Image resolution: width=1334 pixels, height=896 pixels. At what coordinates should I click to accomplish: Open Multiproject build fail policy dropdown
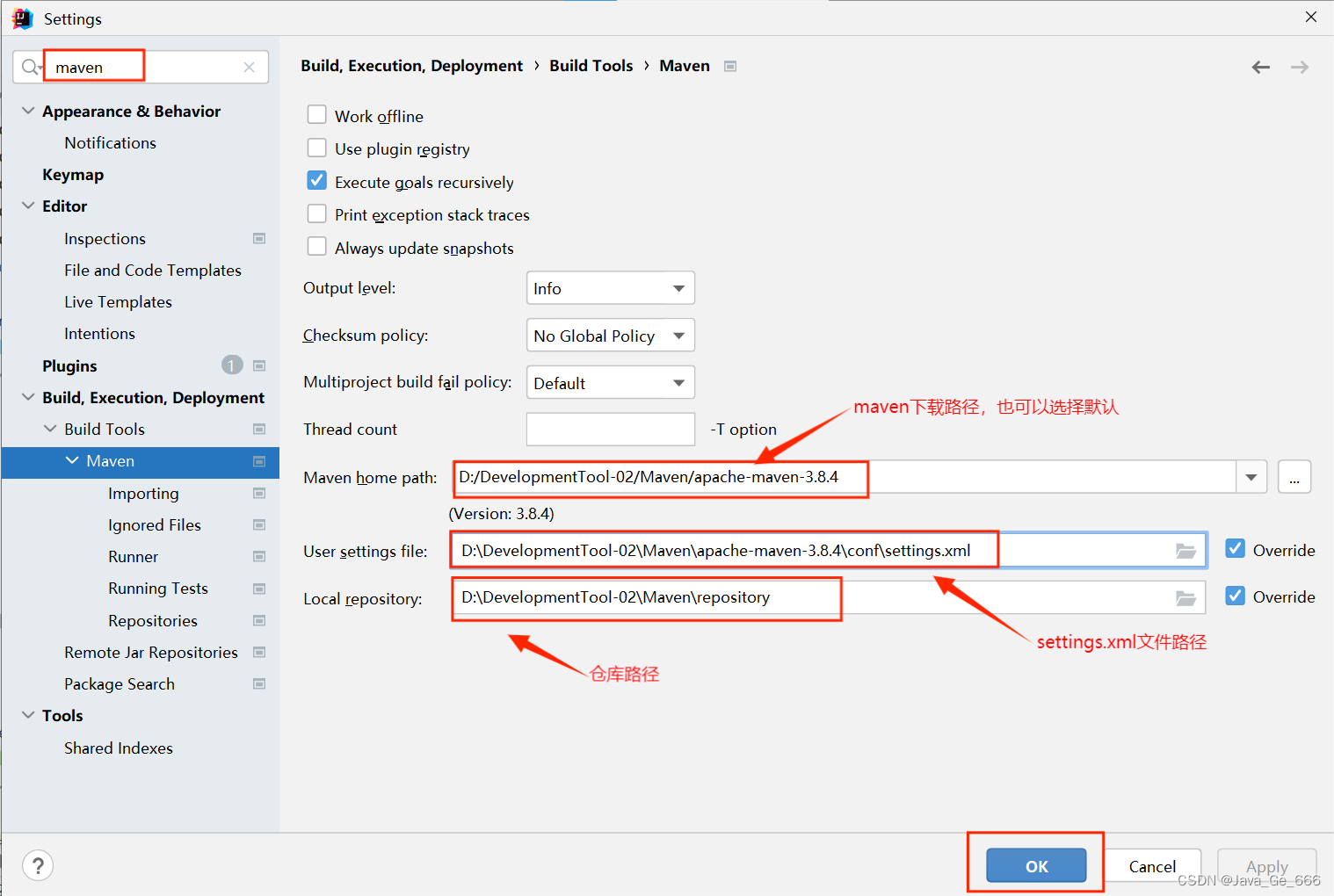click(x=611, y=383)
